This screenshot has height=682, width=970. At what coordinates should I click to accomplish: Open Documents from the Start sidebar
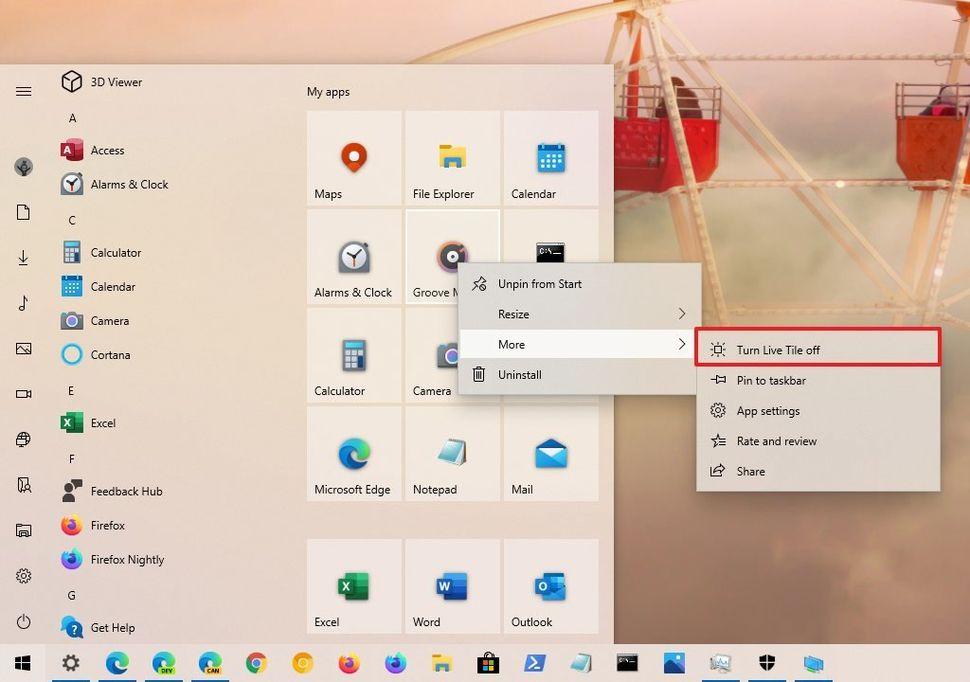click(24, 212)
